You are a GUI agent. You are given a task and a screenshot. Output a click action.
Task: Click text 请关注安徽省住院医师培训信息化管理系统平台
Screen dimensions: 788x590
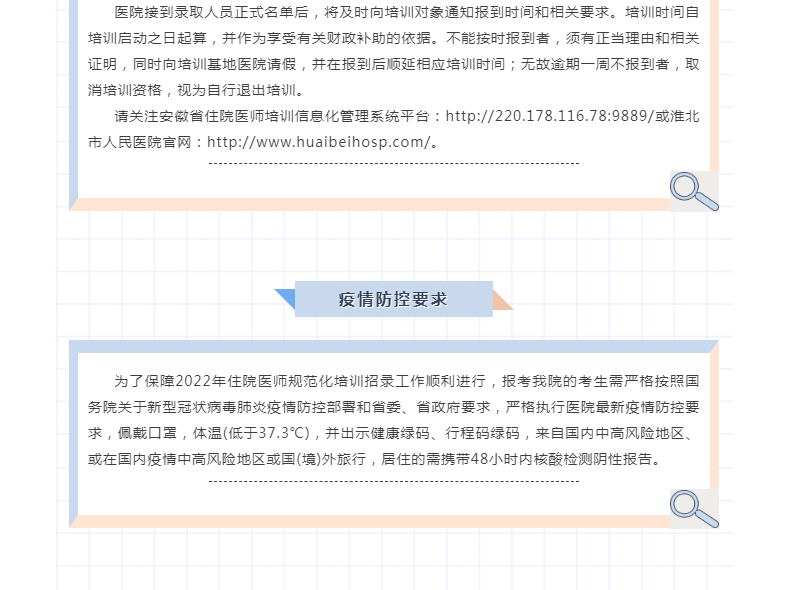point(271,116)
